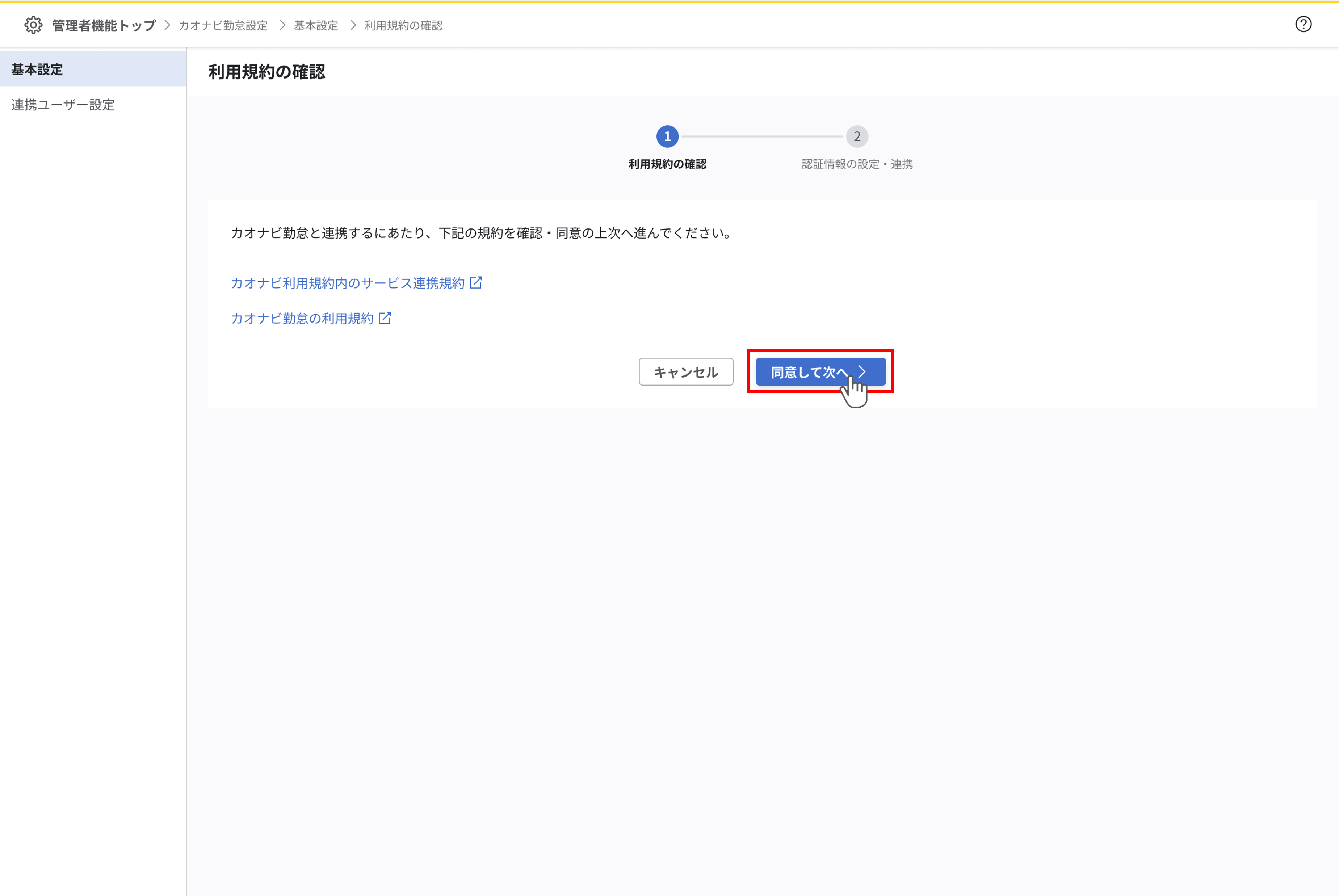
Task: Click the キャンセル button
Action: tap(686, 372)
